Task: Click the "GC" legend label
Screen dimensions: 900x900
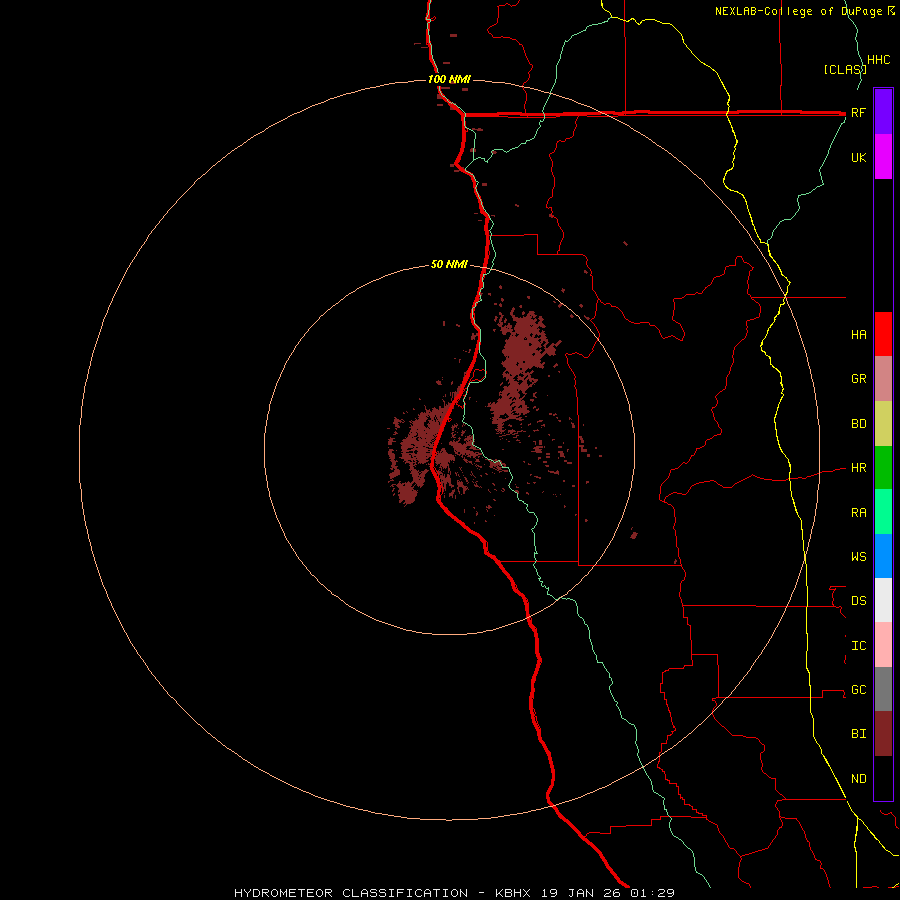Action: [x=859, y=689]
